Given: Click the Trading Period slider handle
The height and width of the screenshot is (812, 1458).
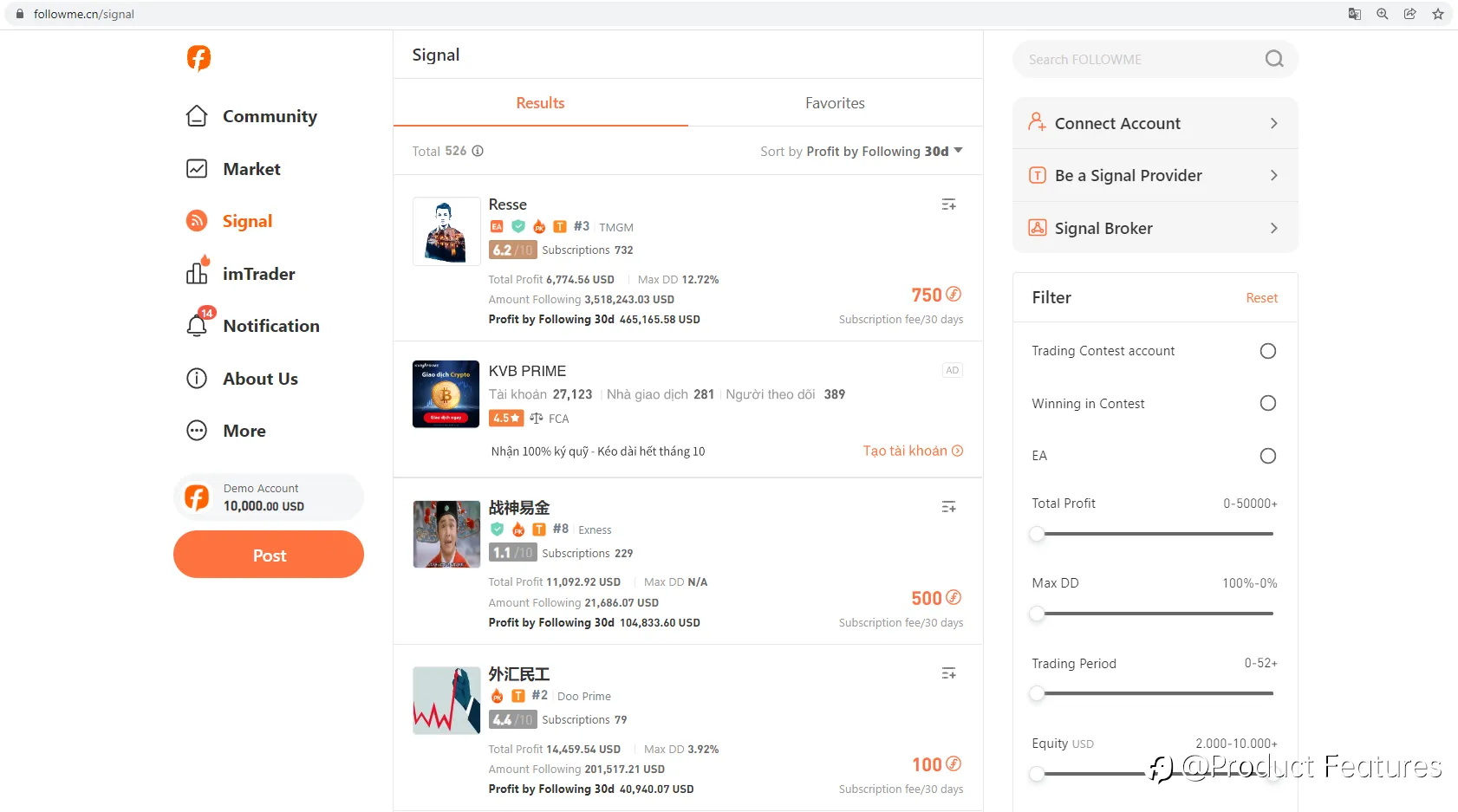Looking at the screenshot, I should click(1037, 693).
